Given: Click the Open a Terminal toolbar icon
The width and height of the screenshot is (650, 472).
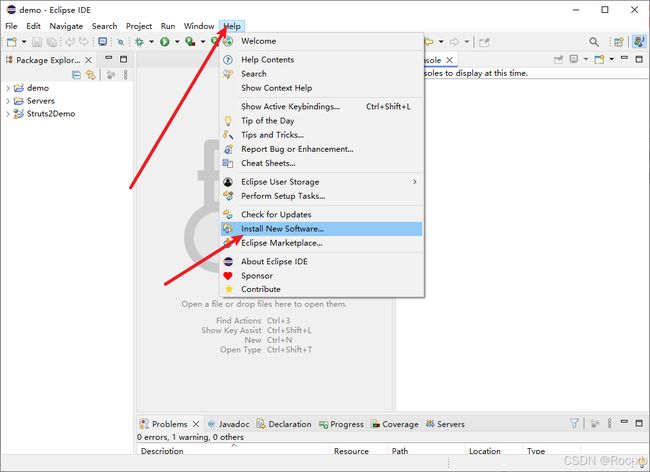Looking at the screenshot, I should [x=102, y=42].
